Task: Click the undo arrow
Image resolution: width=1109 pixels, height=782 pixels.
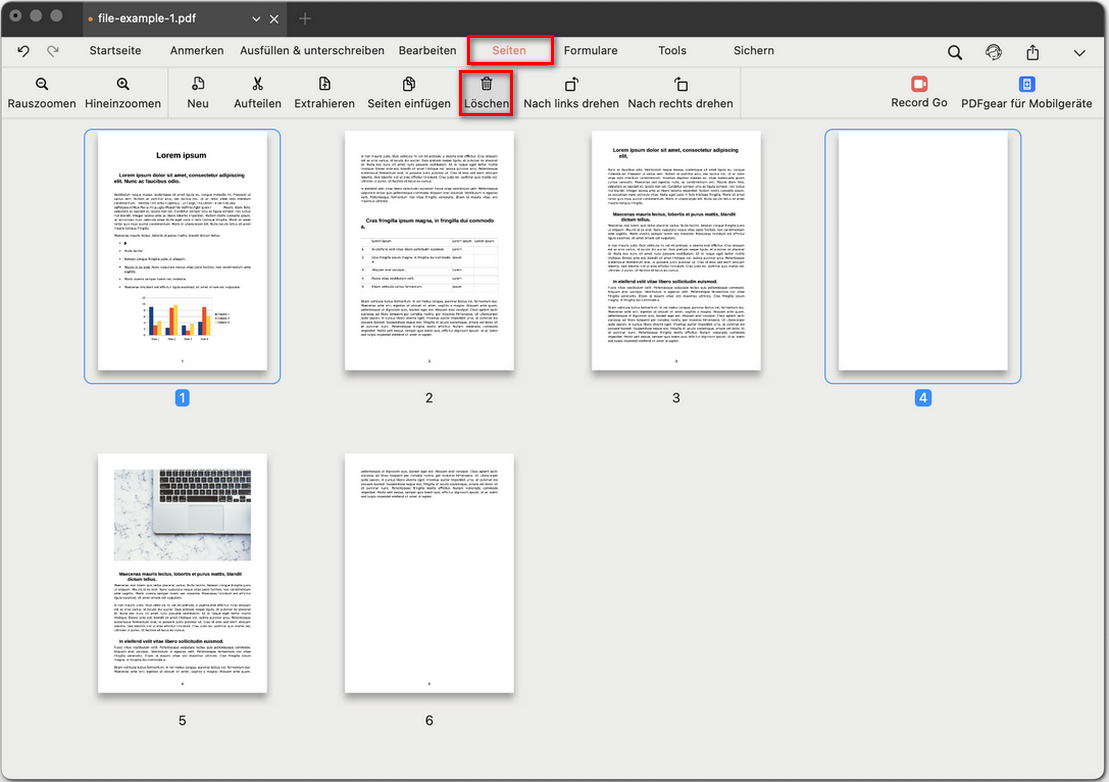Action: coord(24,51)
